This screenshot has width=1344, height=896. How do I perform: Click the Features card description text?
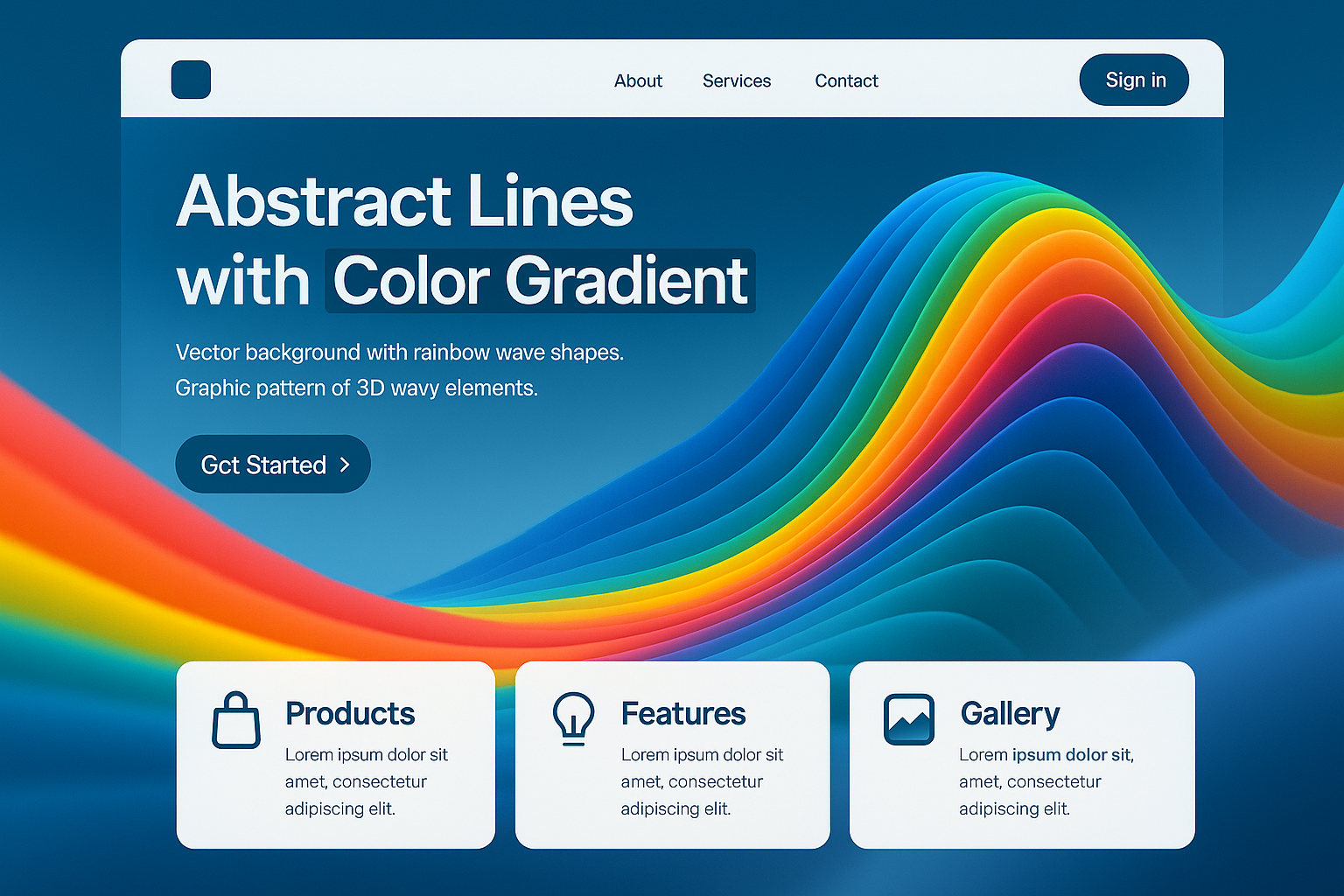[x=702, y=781]
